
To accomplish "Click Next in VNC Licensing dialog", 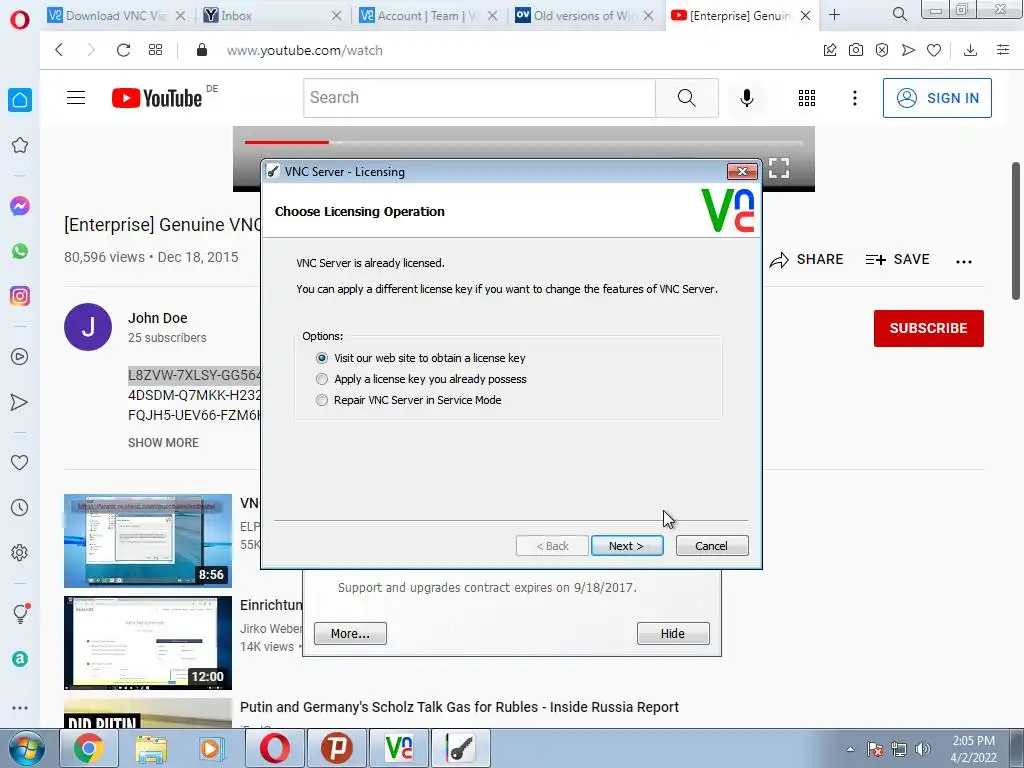I will [x=627, y=546].
